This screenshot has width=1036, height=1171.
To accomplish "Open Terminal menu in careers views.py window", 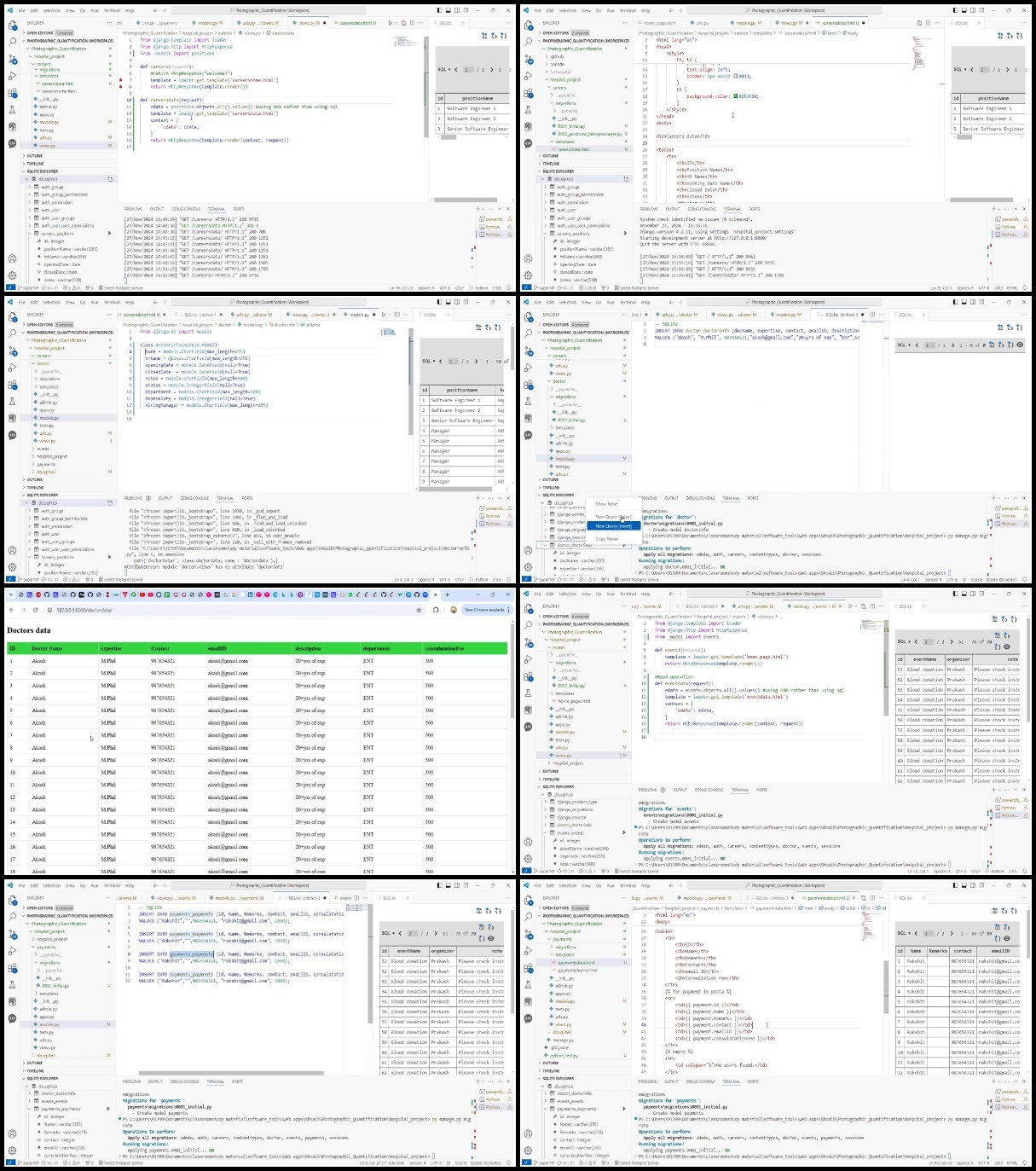I will (x=112, y=10).
